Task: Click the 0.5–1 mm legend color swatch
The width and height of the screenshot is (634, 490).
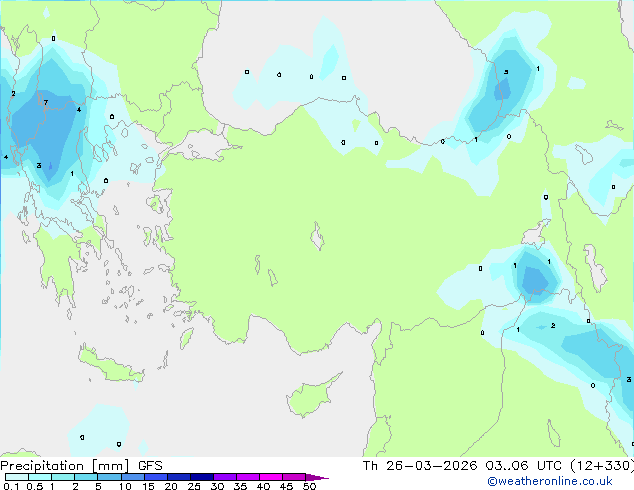Action: [40, 477]
